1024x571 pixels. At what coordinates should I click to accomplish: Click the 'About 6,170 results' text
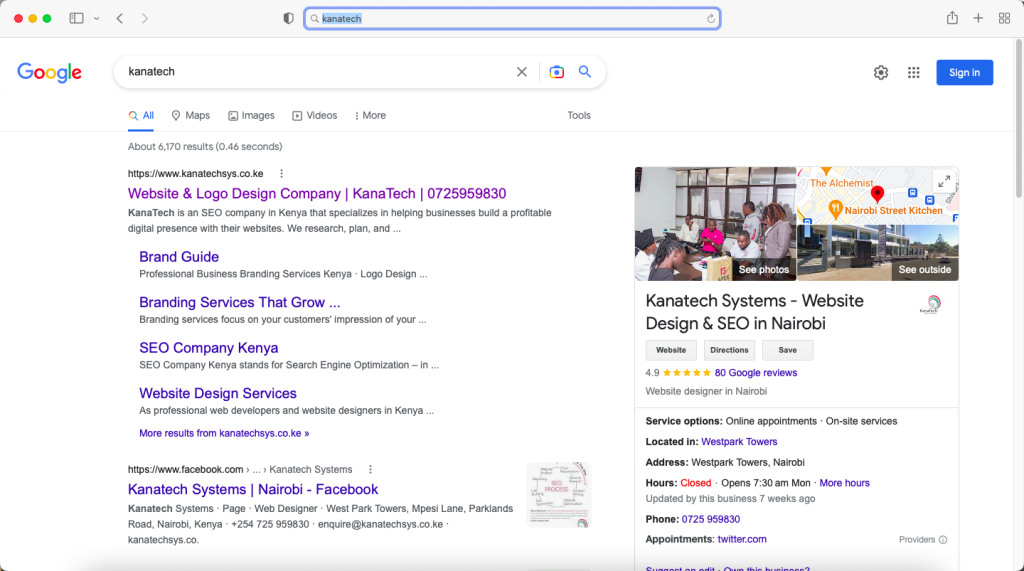point(205,147)
